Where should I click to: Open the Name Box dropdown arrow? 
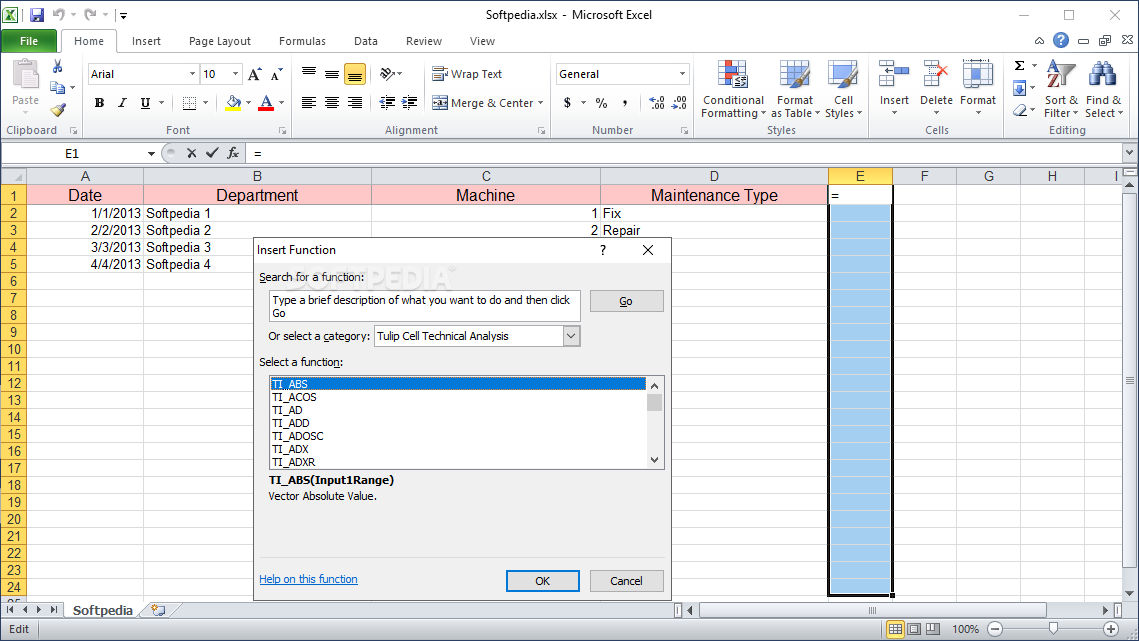(x=151, y=153)
